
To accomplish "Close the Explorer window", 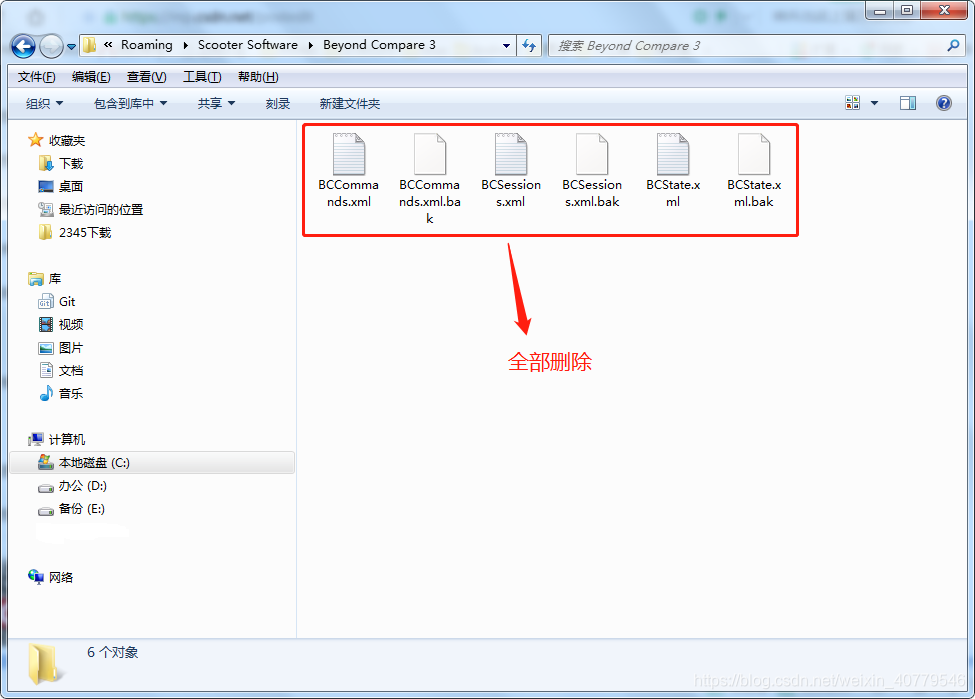I will [944, 11].
